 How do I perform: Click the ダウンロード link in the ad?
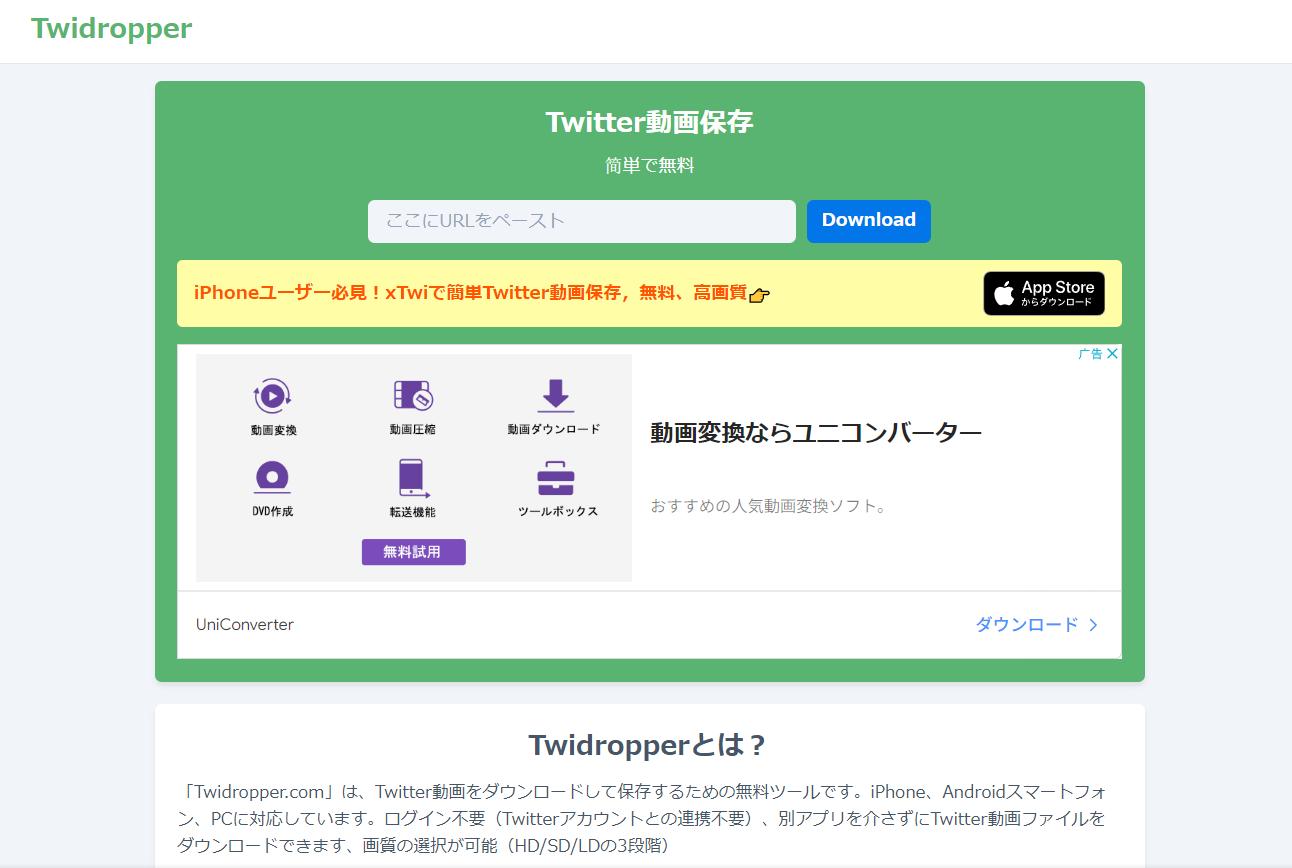[1027, 625]
